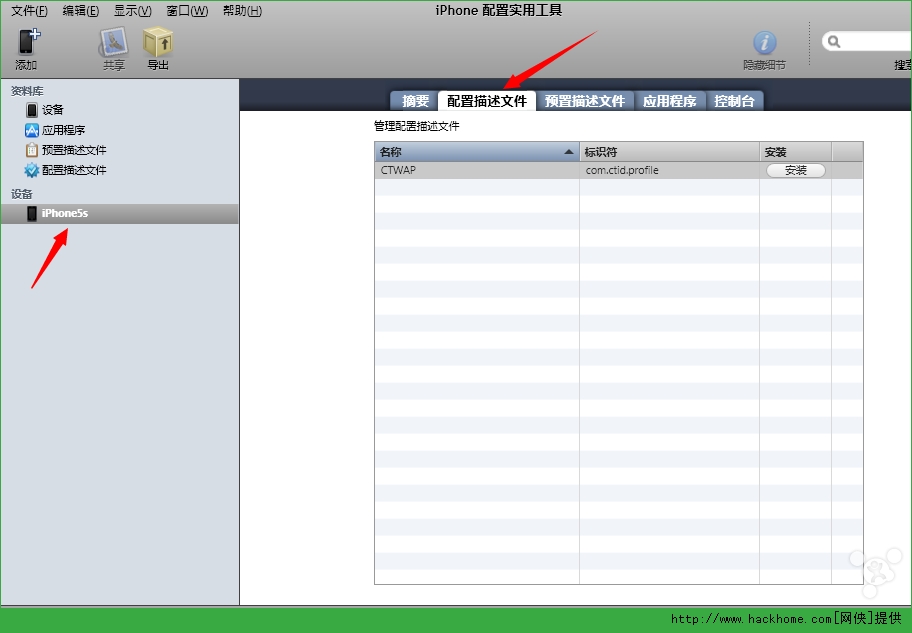Click the 标识符 column header
The width and height of the screenshot is (912, 633).
[x=669, y=152]
